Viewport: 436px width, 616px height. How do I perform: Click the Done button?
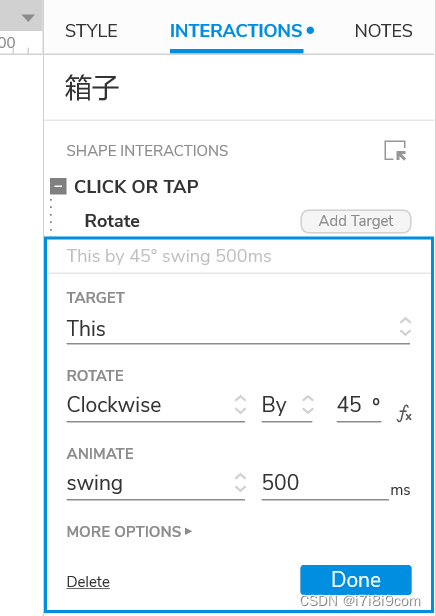[356, 580]
